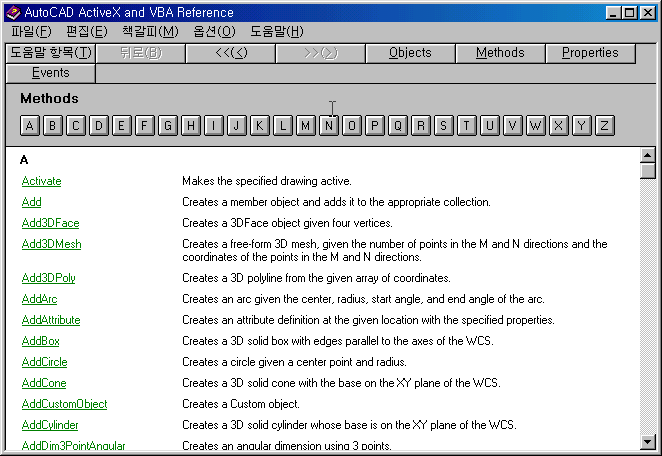The width and height of the screenshot is (662, 456).
Task: Jump to letter B methods
Action: (52, 126)
